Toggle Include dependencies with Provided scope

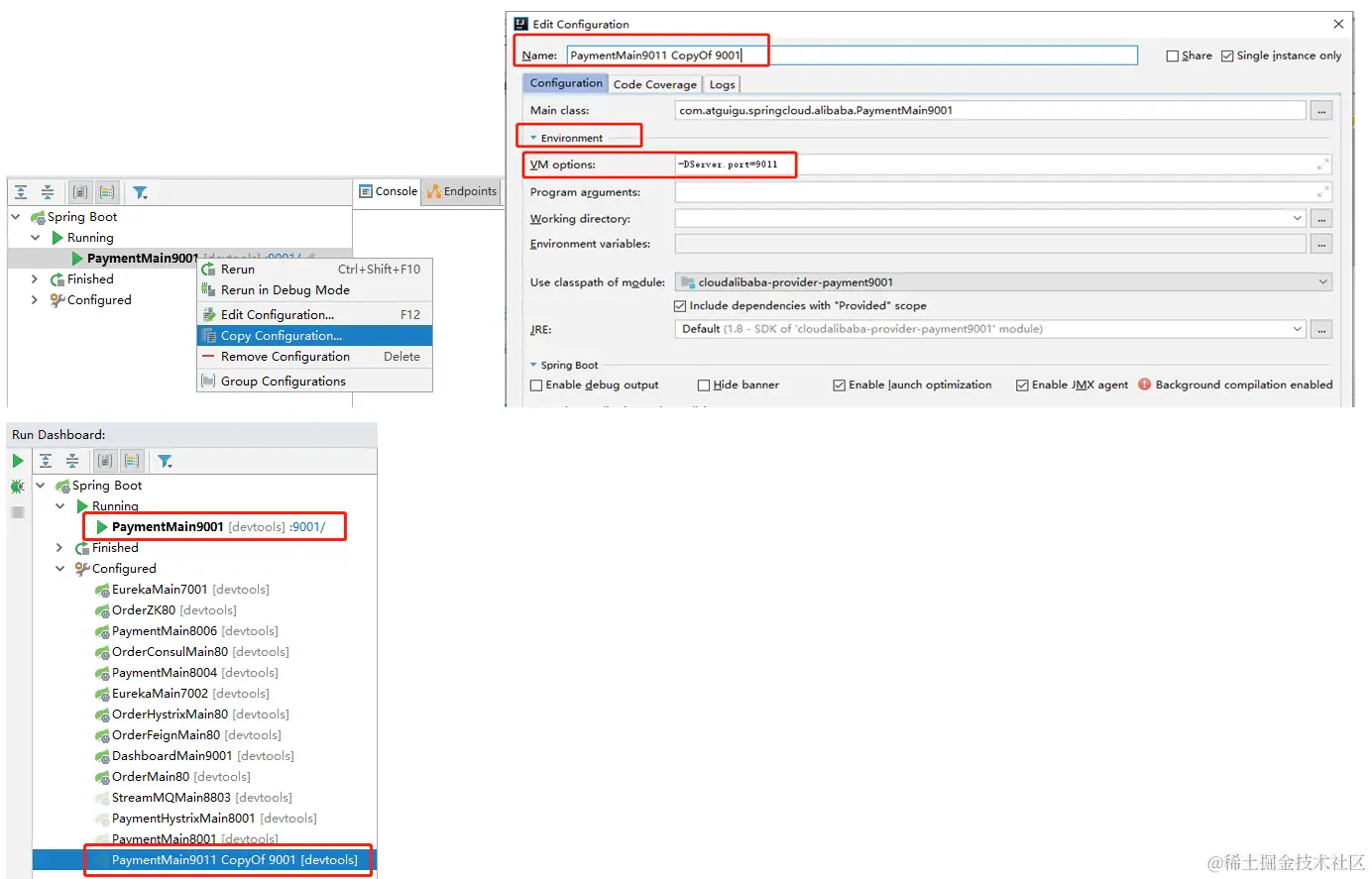680,306
